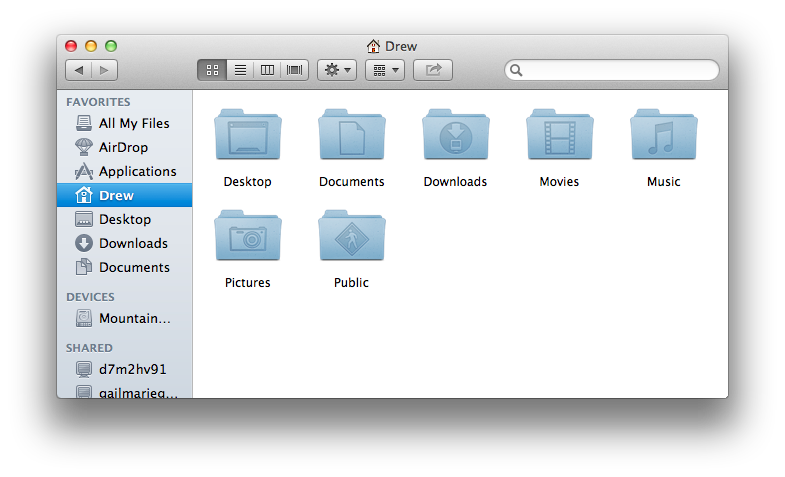Zoom window with the green button
This screenshot has height=477, width=785.
tap(111, 46)
